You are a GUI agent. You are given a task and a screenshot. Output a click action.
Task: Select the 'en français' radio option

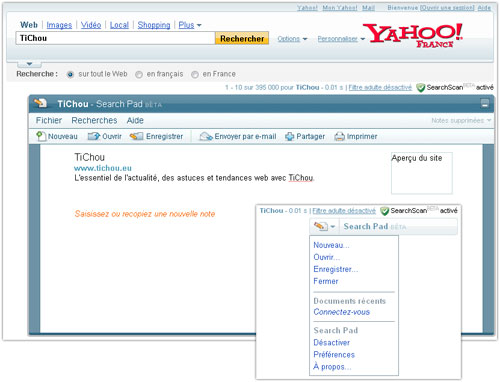139,74
